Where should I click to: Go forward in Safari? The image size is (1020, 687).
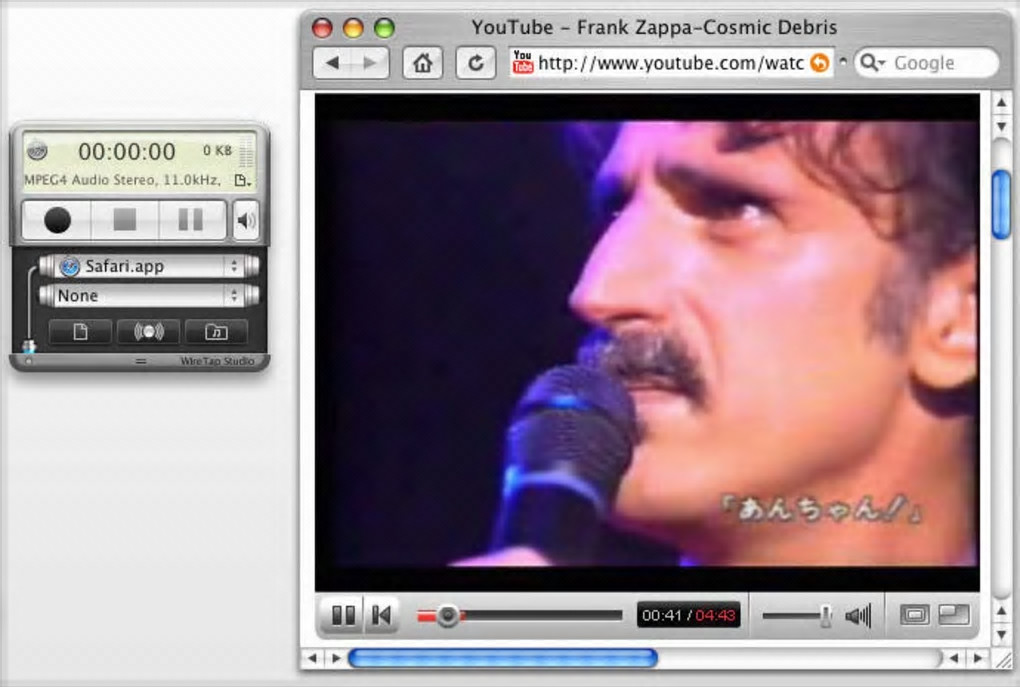pyautogui.click(x=370, y=63)
